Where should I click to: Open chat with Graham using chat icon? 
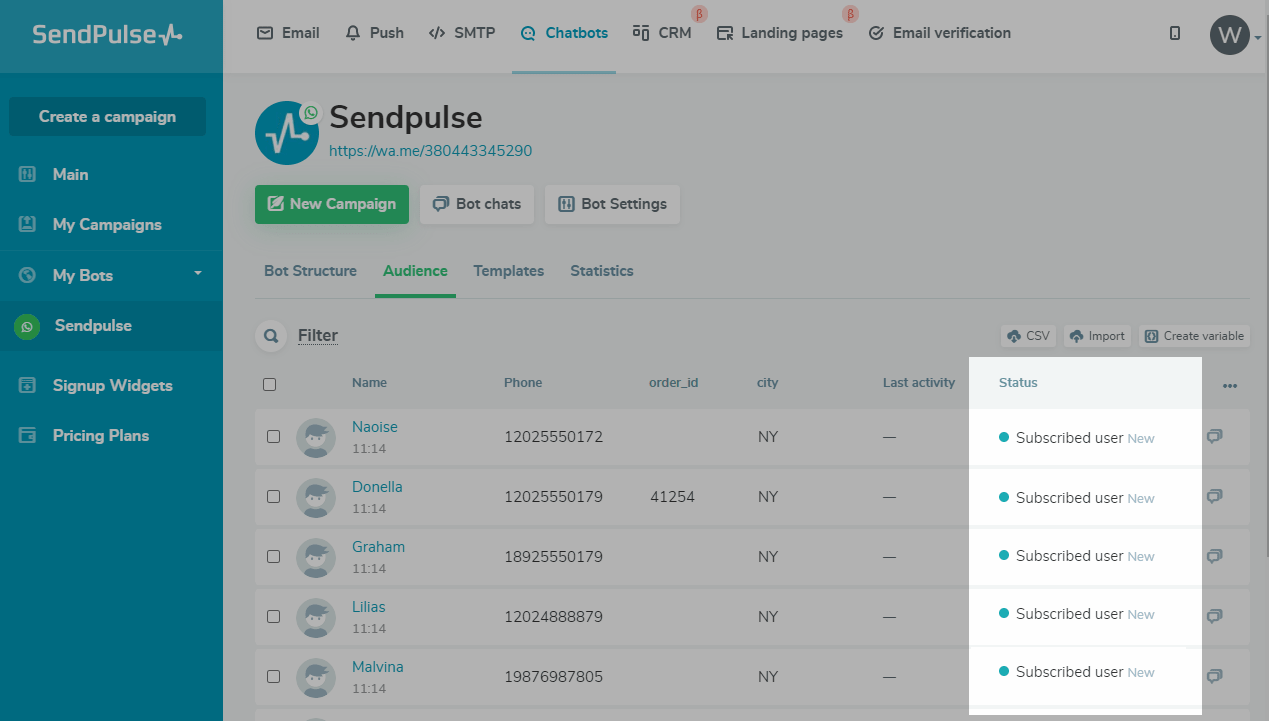[1214, 556]
